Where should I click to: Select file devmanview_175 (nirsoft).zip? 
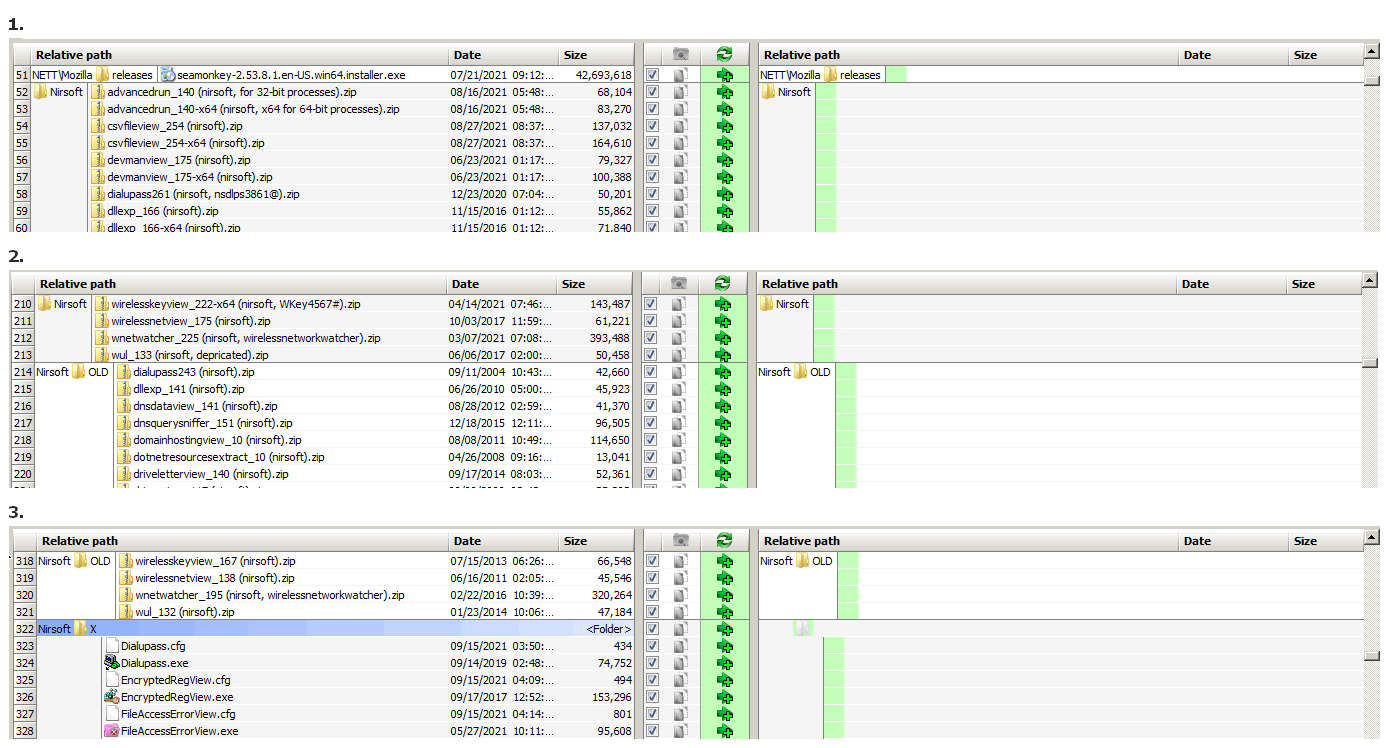178,160
